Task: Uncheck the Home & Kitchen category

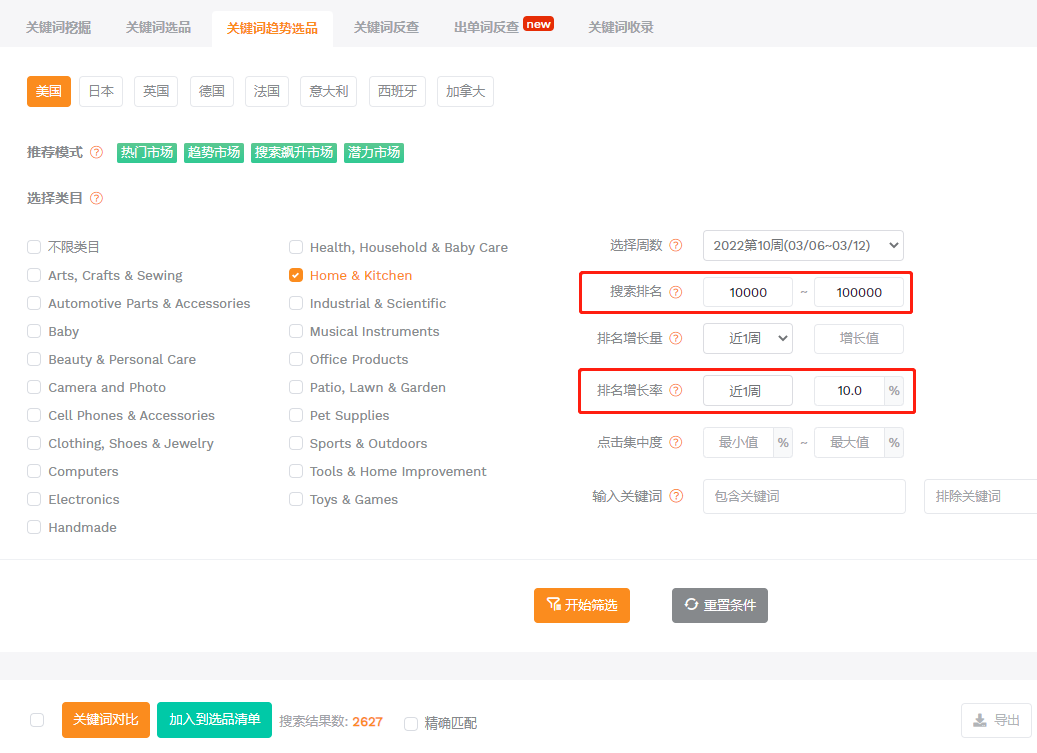Action: pyautogui.click(x=296, y=275)
